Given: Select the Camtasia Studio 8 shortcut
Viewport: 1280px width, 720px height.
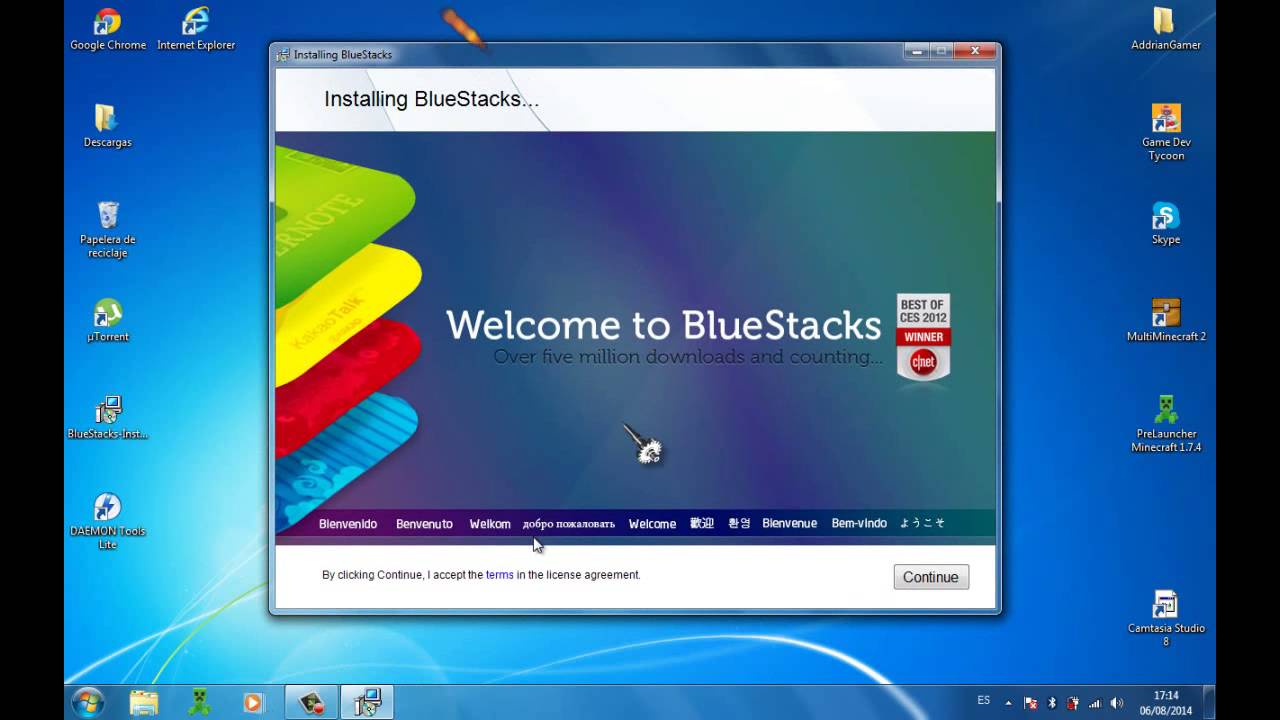Looking at the screenshot, I should (1166, 618).
